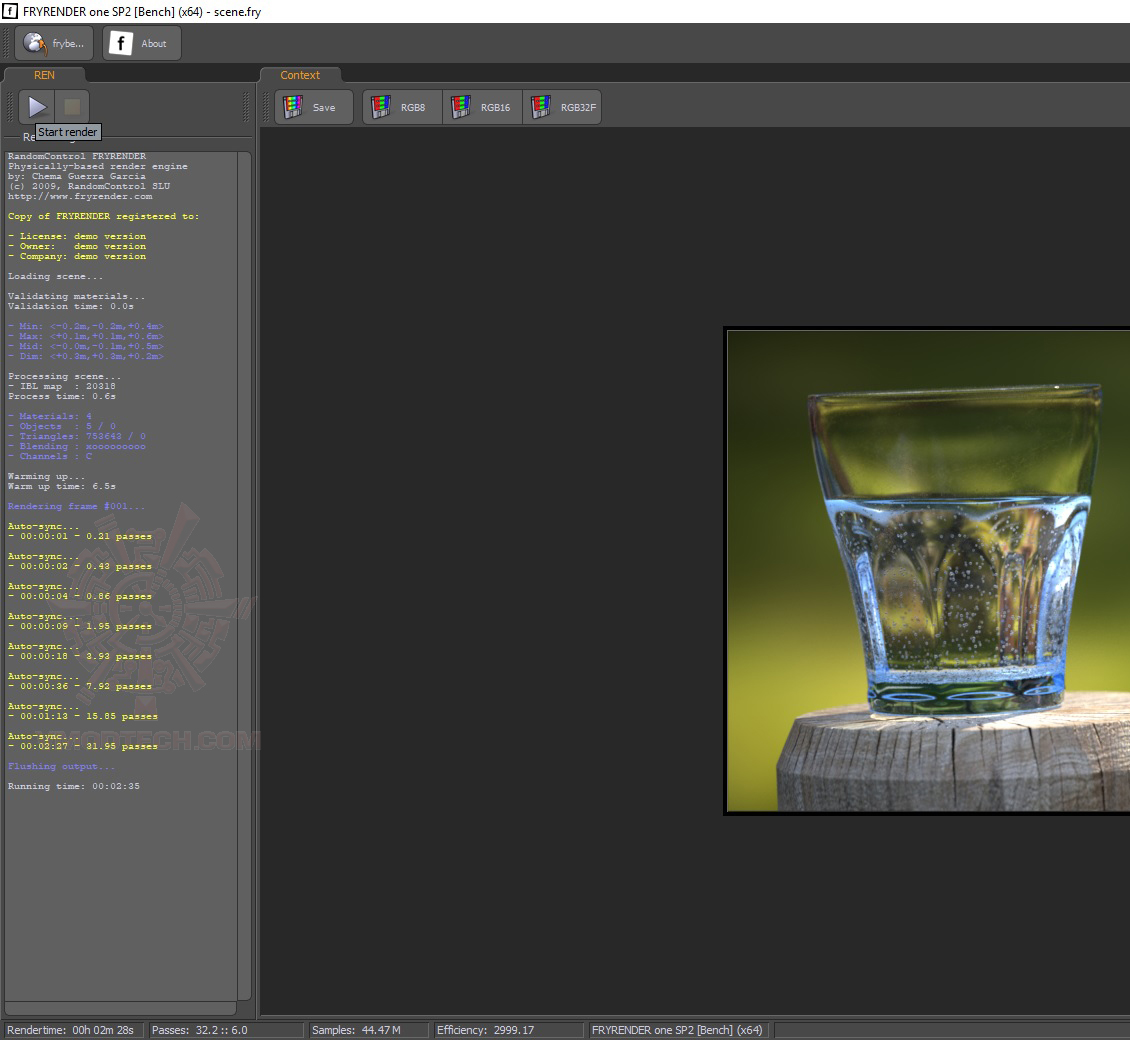Click the rendered glass image preview
This screenshot has width=1130, height=1040.
[x=927, y=570]
